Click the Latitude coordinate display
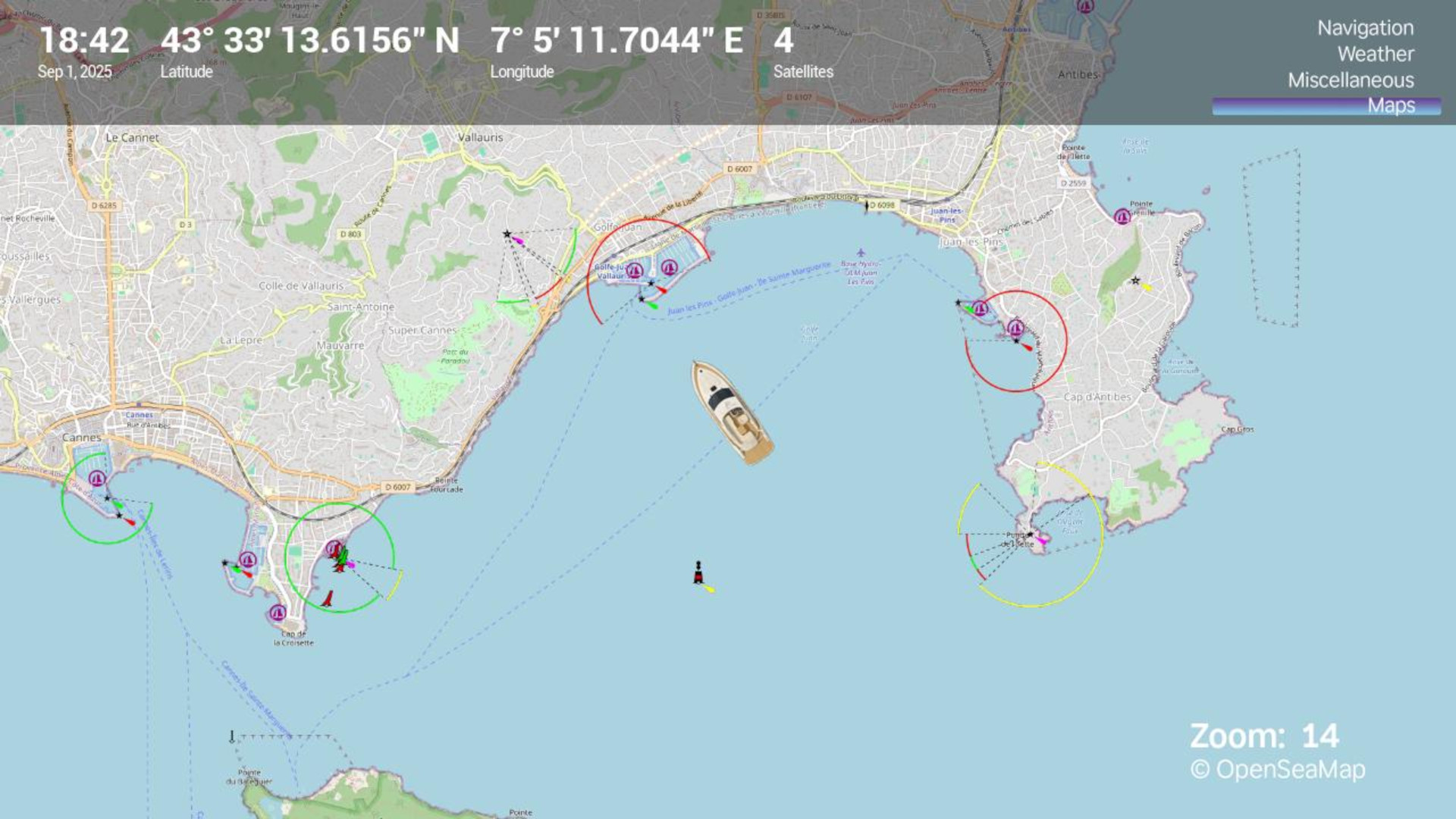 point(309,52)
